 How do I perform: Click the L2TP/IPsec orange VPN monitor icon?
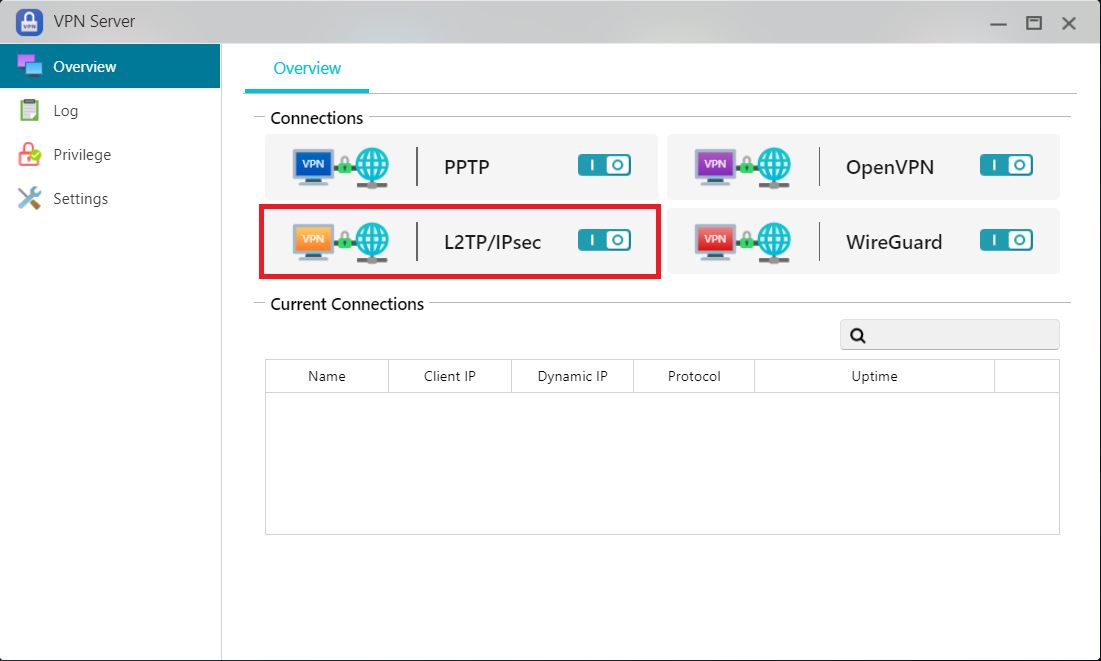click(x=312, y=242)
